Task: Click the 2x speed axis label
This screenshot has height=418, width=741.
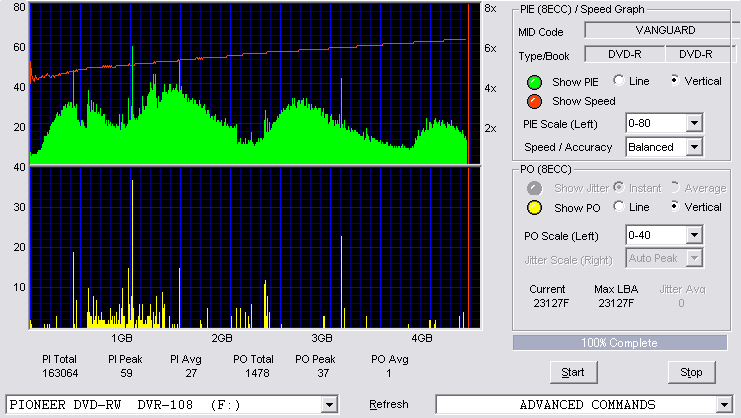Action: point(490,128)
